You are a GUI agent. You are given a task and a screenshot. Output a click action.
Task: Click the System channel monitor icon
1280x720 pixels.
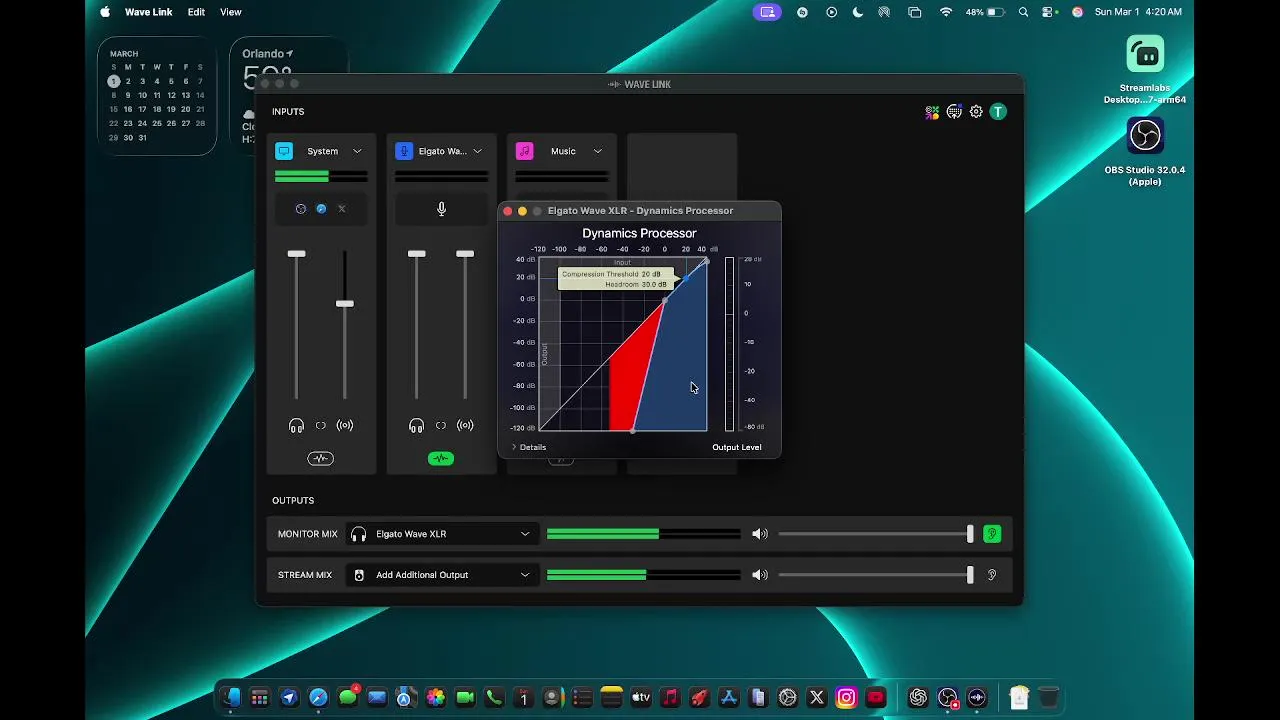coord(284,151)
